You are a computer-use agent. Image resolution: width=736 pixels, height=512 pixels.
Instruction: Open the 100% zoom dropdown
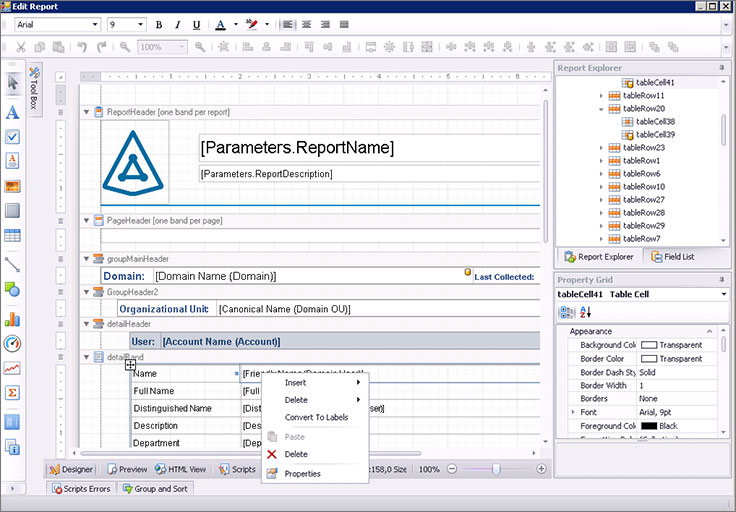[182, 47]
